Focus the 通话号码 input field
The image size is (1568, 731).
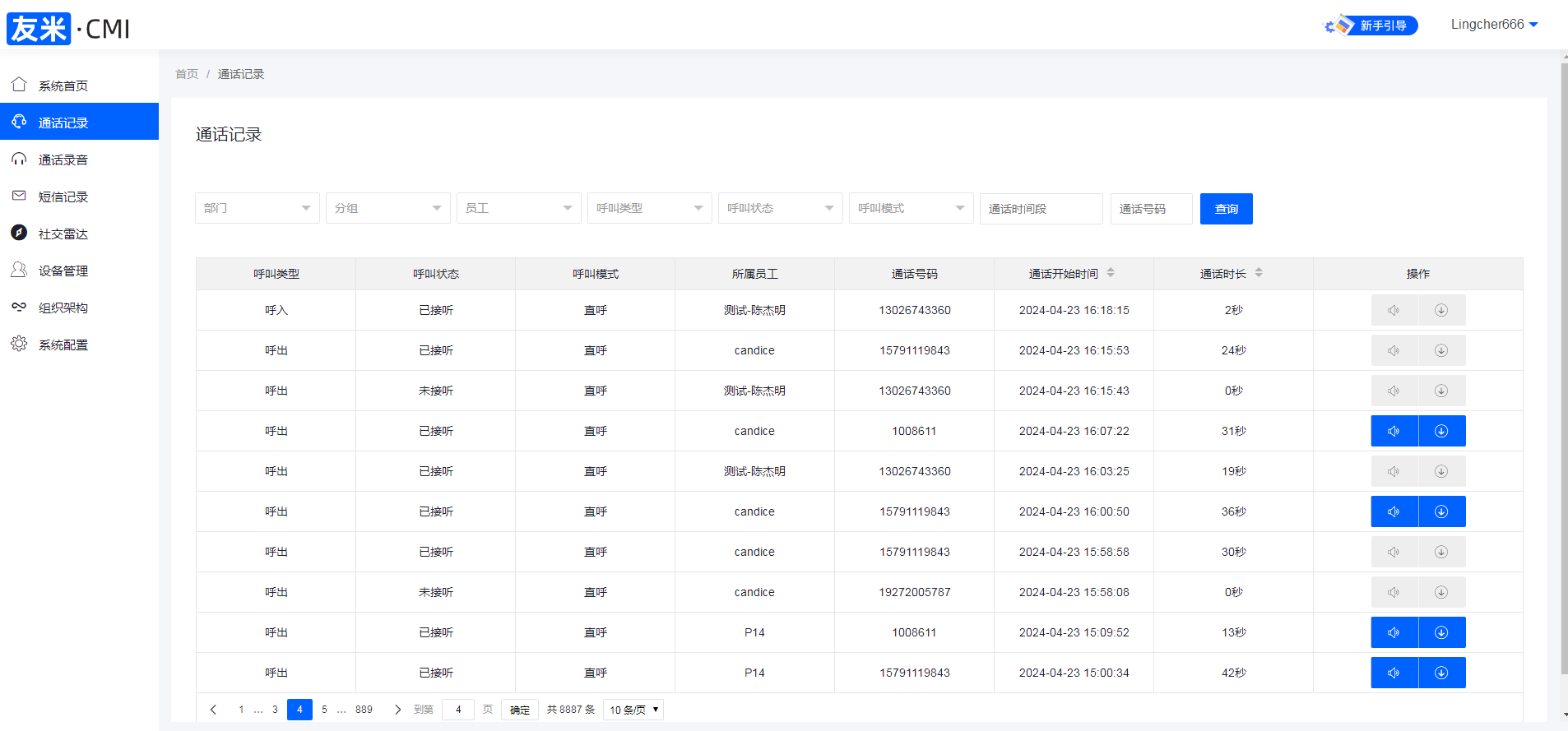tap(1150, 209)
